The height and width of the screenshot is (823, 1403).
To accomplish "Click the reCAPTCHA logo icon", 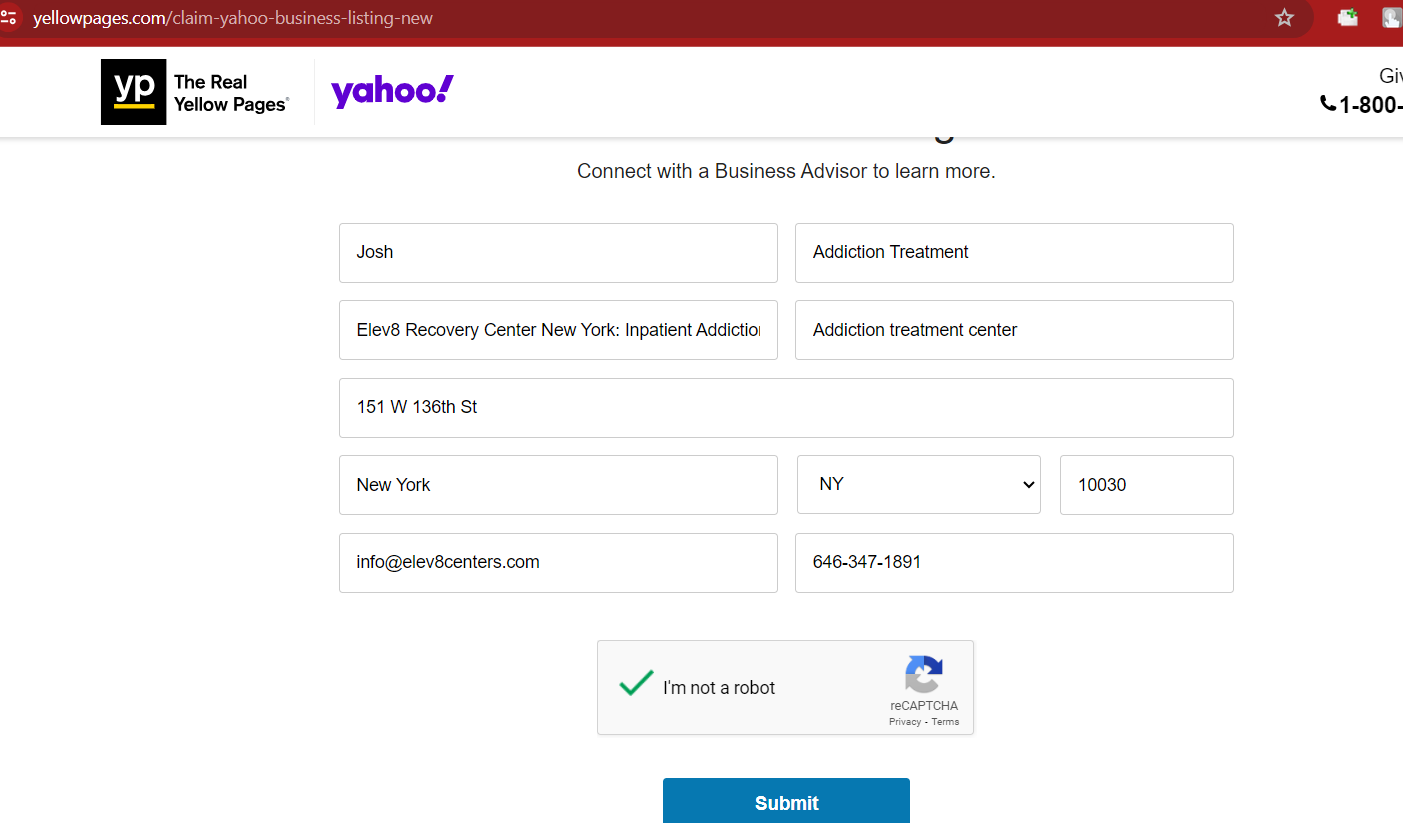I will [x=924, y=675].
